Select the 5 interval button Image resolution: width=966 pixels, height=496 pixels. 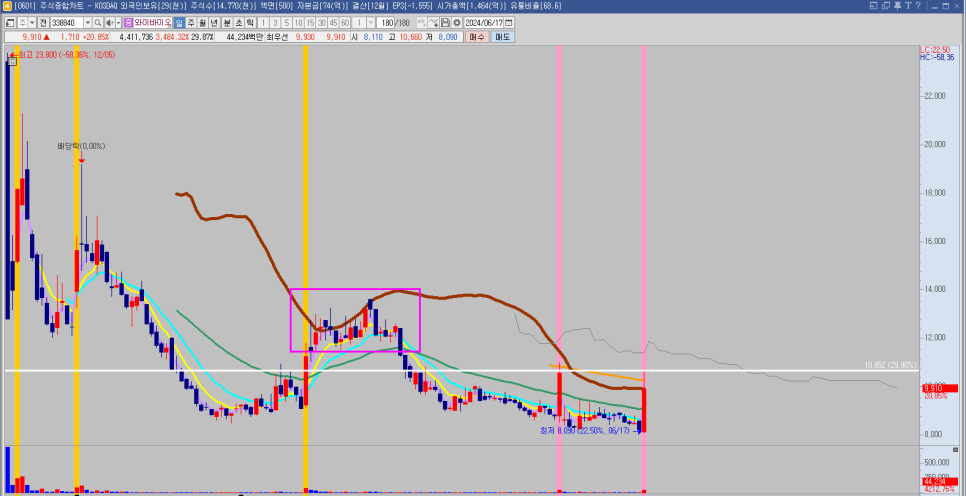coord(286,22)
